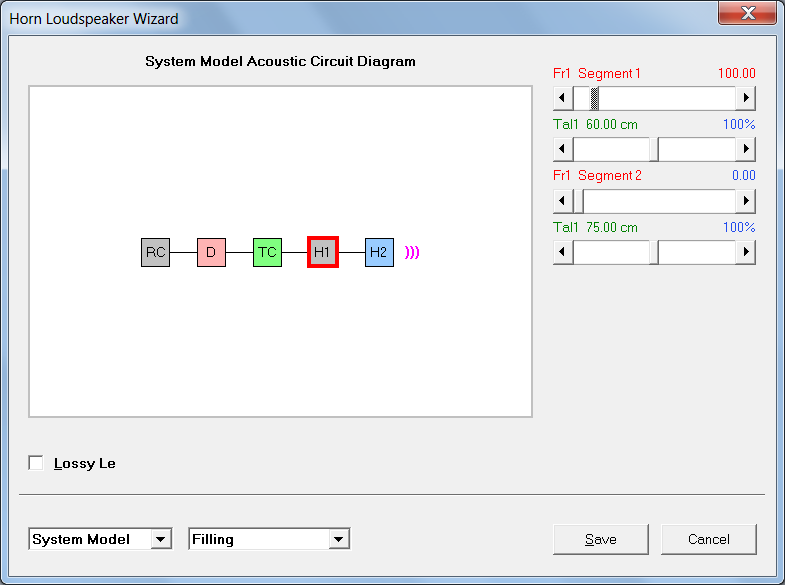Click the Fr1 Segment 2 label
785x585 pixels.
pyautogui.click(x=597, y=176)
